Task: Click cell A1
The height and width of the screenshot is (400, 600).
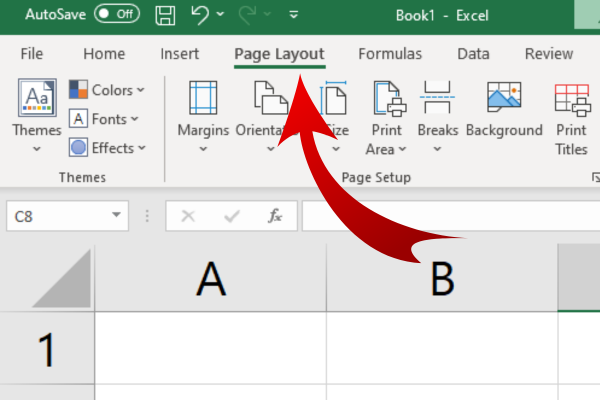Action: point(211,348)
